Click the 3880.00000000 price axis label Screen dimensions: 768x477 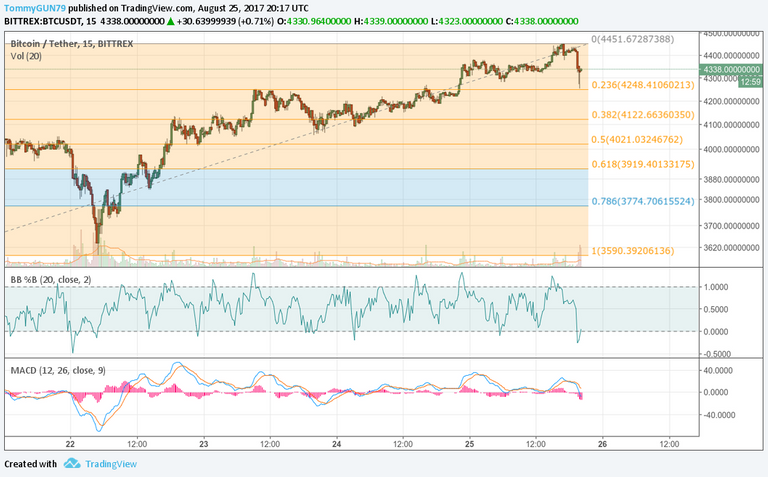coord(731,180)
